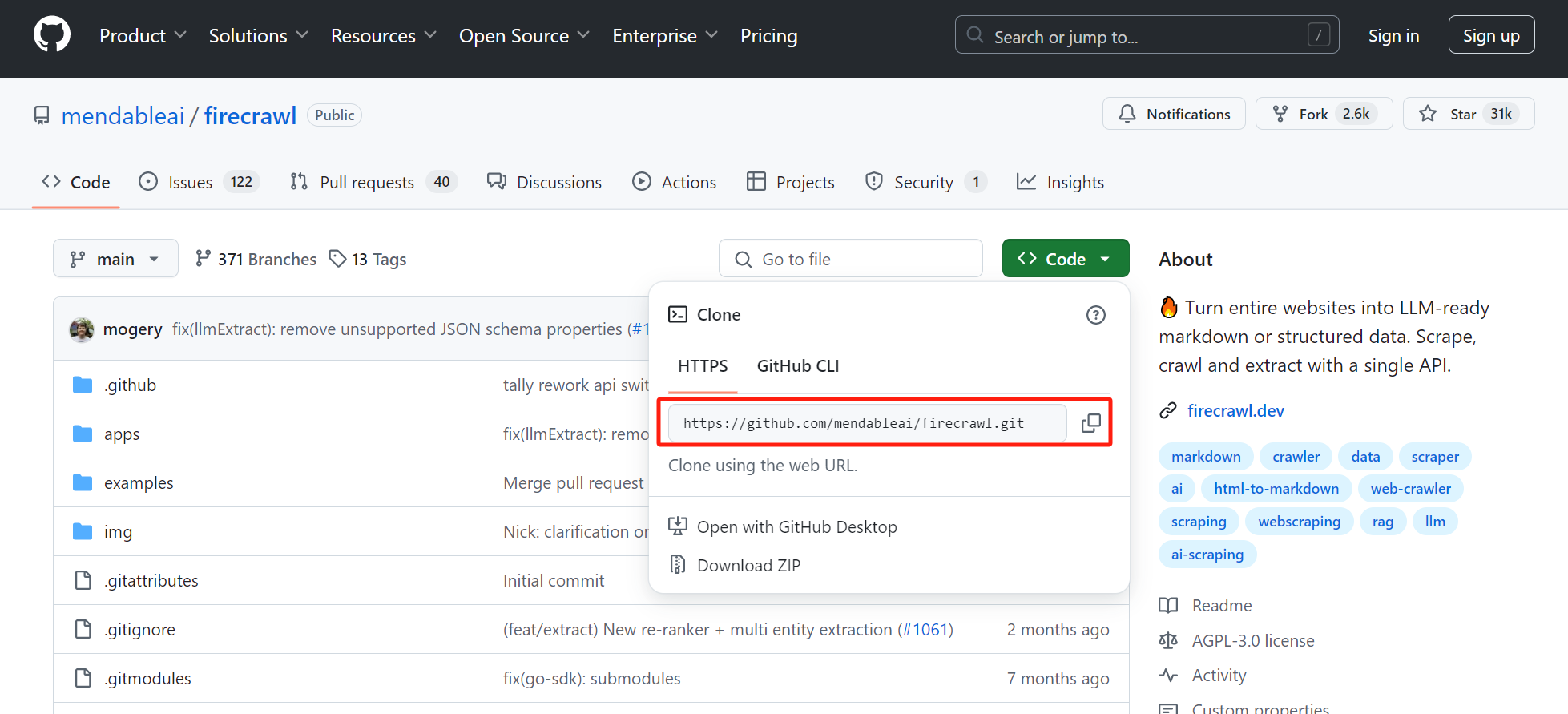Click the Sign in link
This screenshot has width=1568, height=714.
(x=1393, y=36)
